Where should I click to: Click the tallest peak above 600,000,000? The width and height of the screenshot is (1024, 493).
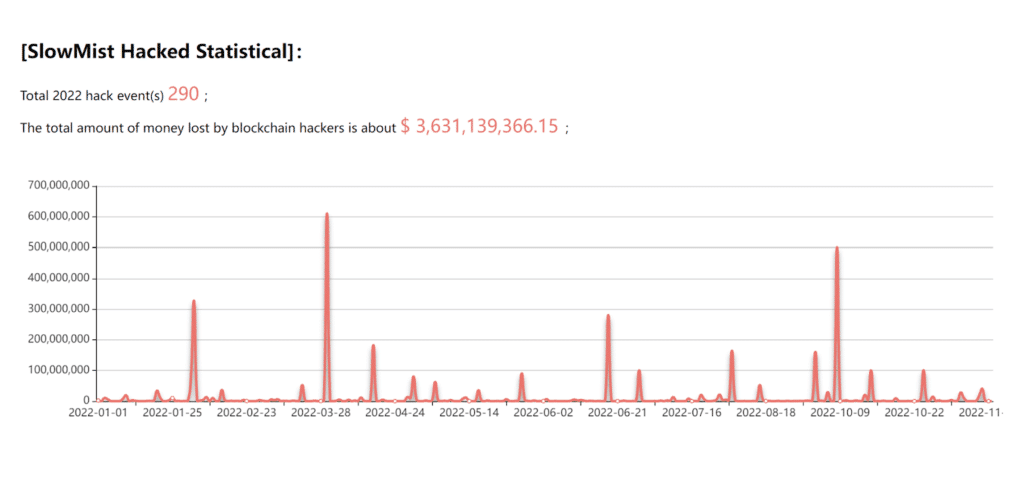pyautogui.click(x=326, y=215)
